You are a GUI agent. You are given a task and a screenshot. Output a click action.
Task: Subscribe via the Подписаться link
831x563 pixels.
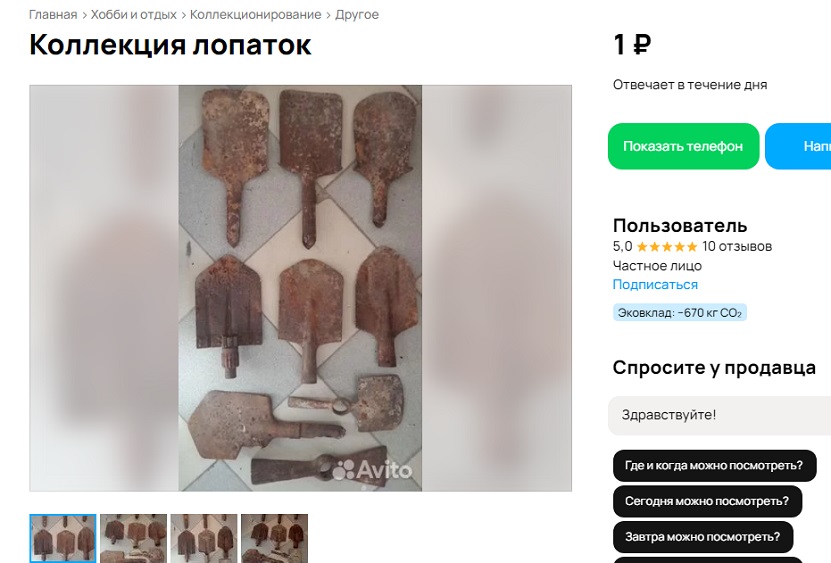(655, 285)
